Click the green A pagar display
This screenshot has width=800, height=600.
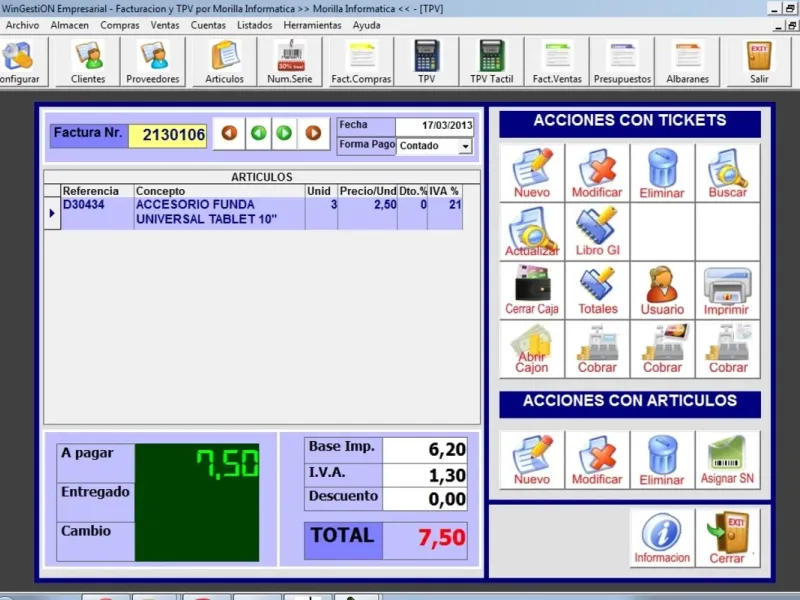[x=197, y=463]
